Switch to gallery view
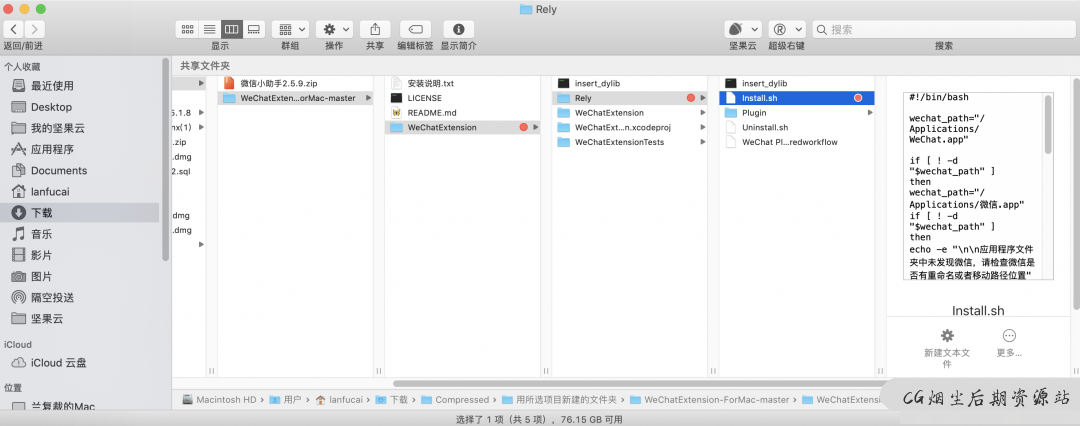 point(255,29)
